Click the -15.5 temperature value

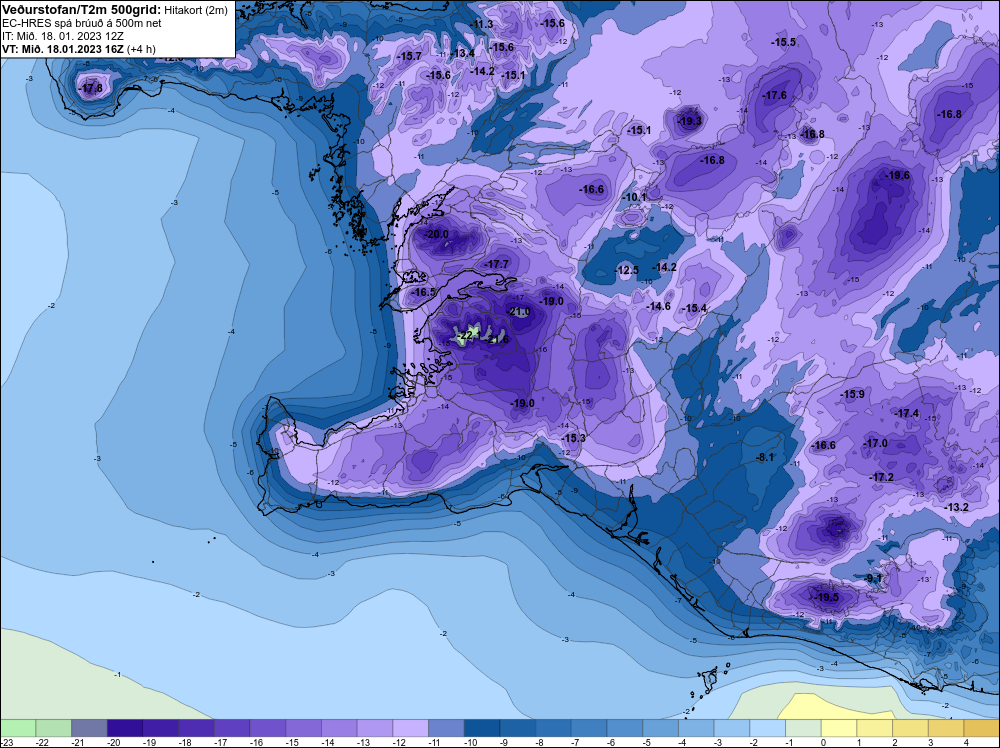784,42
